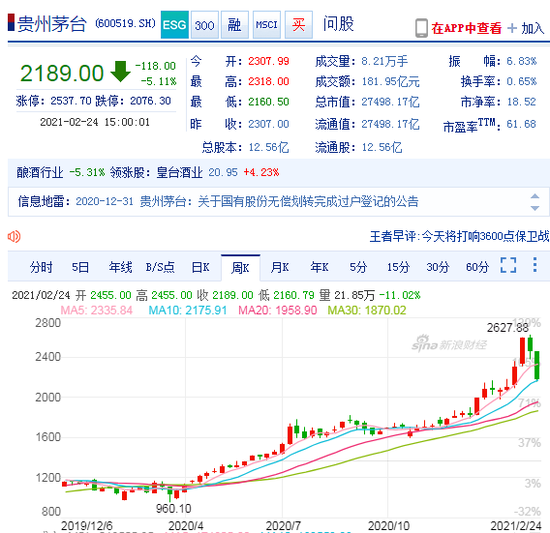
Task: Click the 换手率 value 0.65%
Action: click(x=521, y=81)
